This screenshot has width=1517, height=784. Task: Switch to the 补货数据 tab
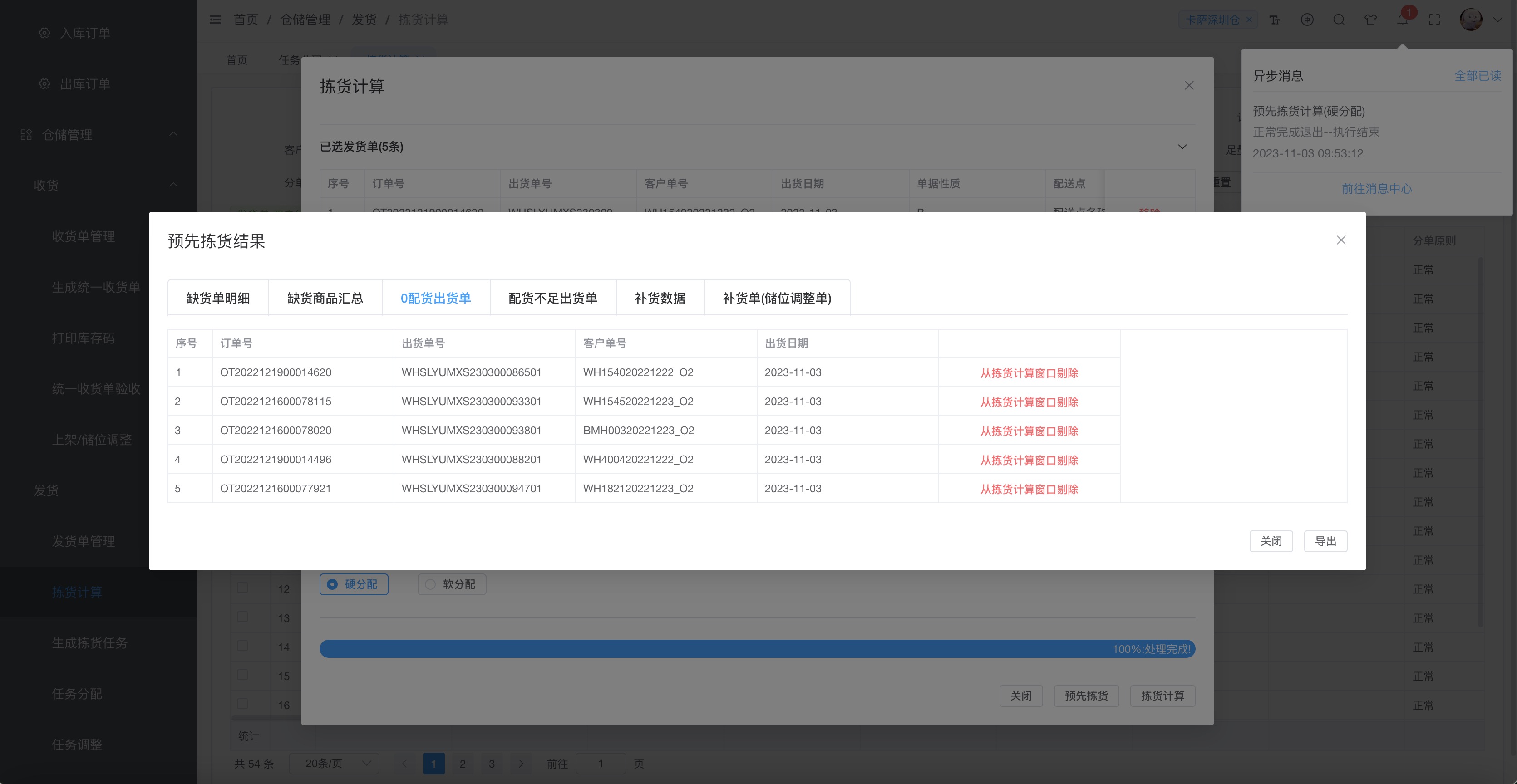(660, 298)
